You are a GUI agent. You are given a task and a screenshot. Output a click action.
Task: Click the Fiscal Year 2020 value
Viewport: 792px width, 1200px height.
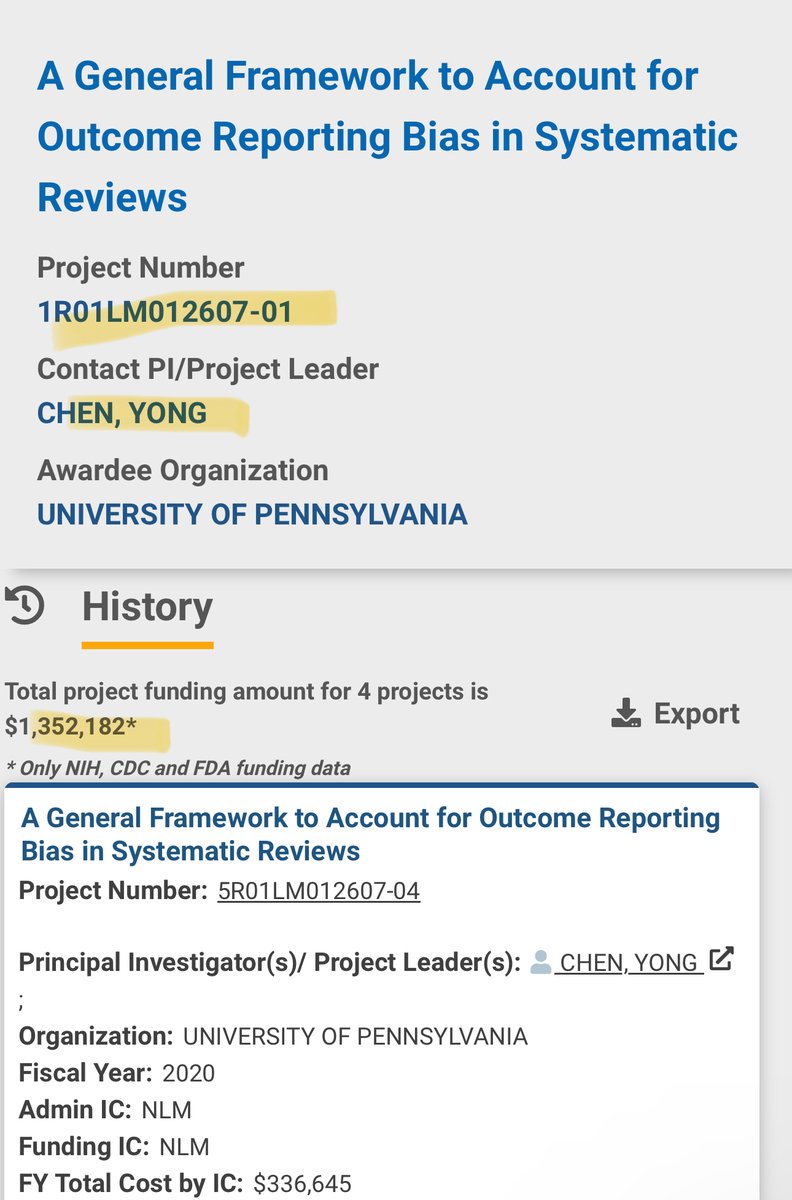[186, 1073]
